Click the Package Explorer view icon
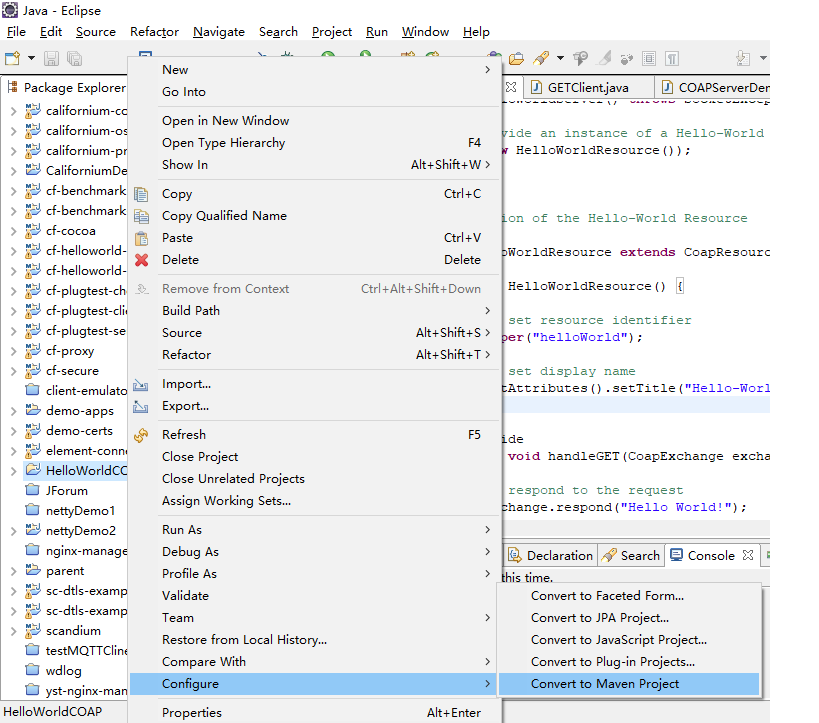819x723 pixels. 13,87
